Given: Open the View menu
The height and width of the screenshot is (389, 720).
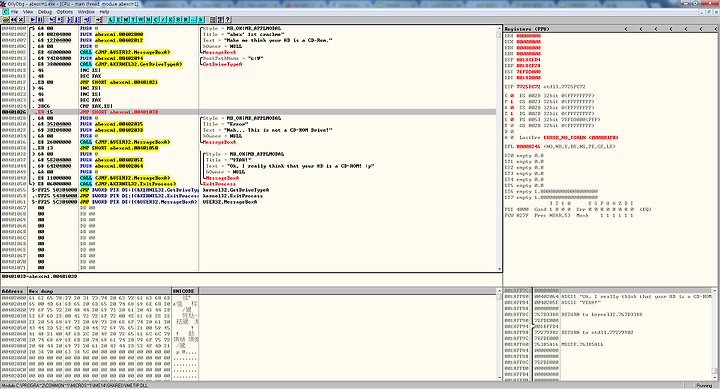Looking at the screenshot, I should tap(28, 11).
